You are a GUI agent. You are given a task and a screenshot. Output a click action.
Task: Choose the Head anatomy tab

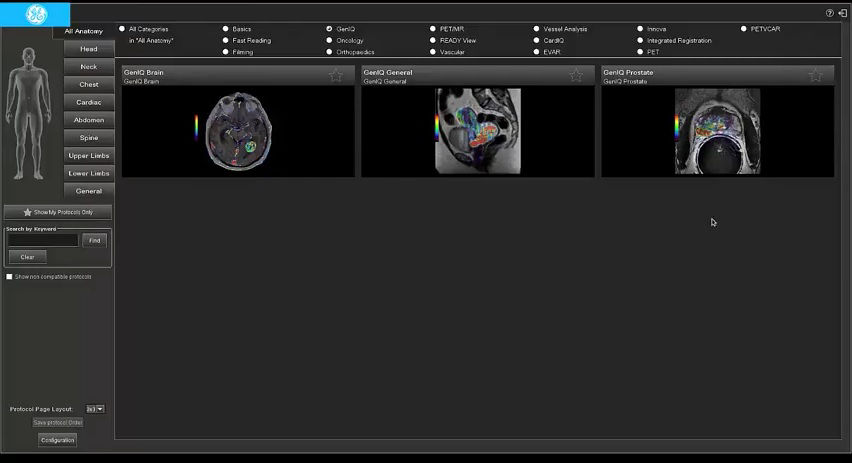89,49
